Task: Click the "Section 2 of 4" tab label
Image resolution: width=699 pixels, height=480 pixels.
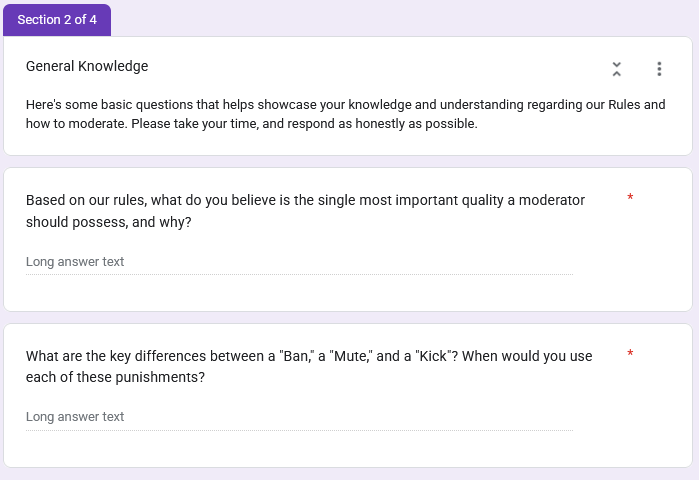Action: point(57,20)
